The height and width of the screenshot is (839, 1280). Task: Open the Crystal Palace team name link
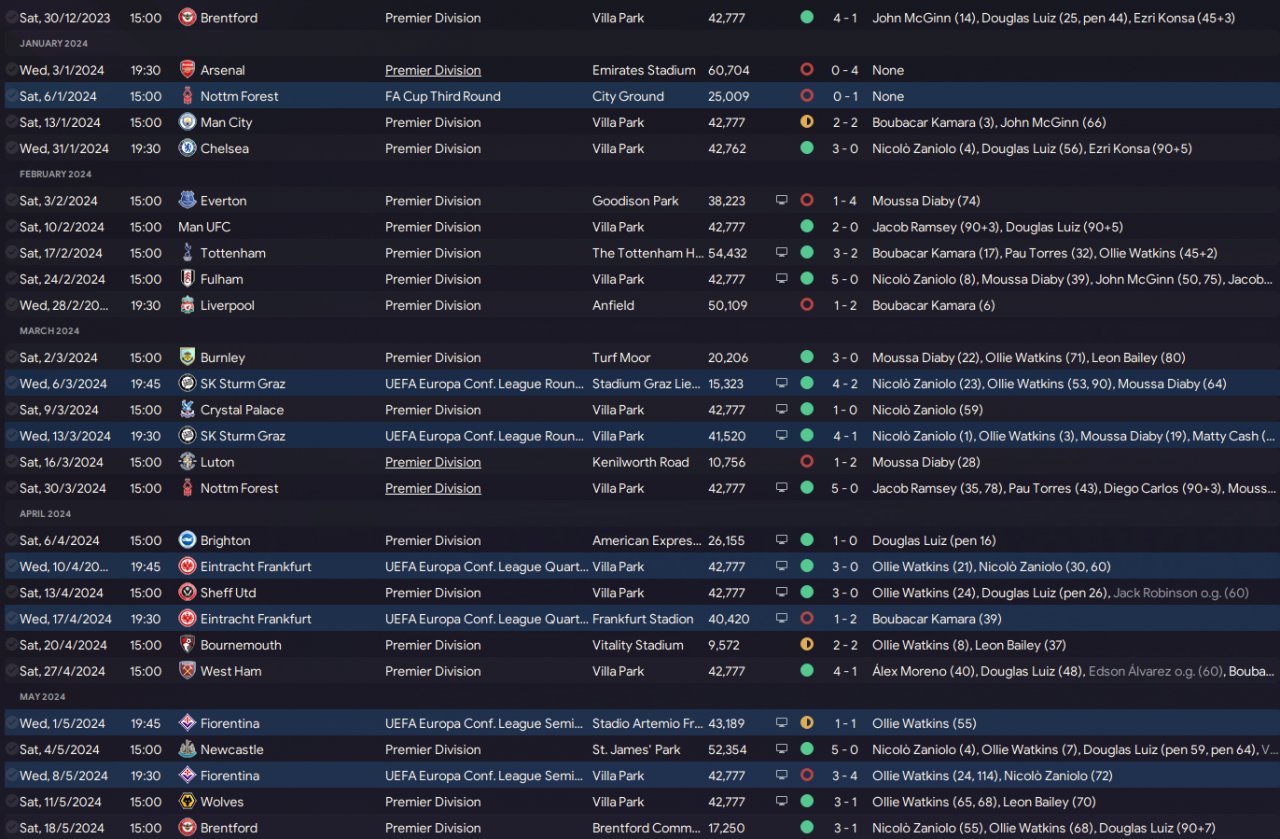tap(242, 410)
